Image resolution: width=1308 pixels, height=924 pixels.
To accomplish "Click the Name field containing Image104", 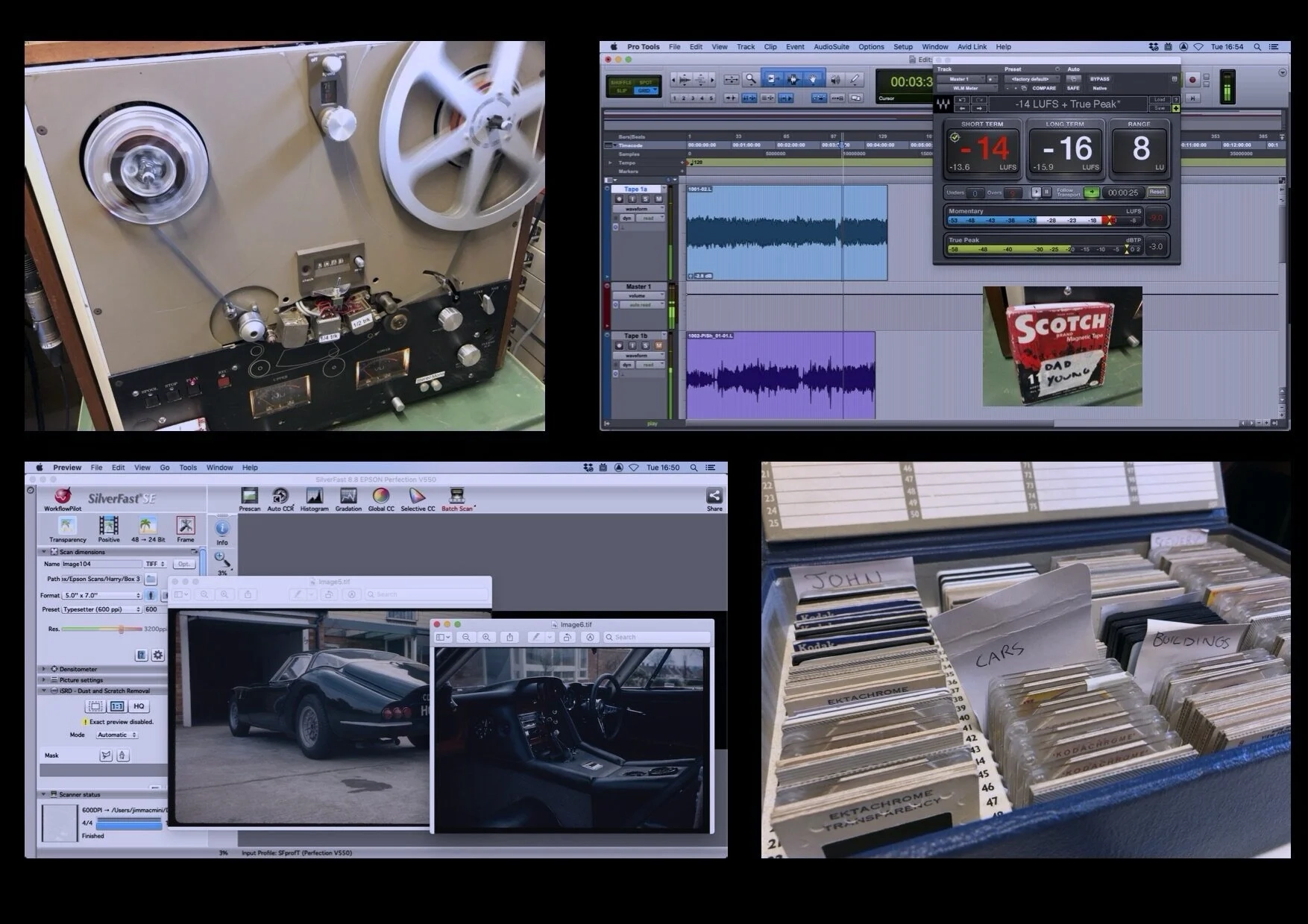I will coord(101,565).
